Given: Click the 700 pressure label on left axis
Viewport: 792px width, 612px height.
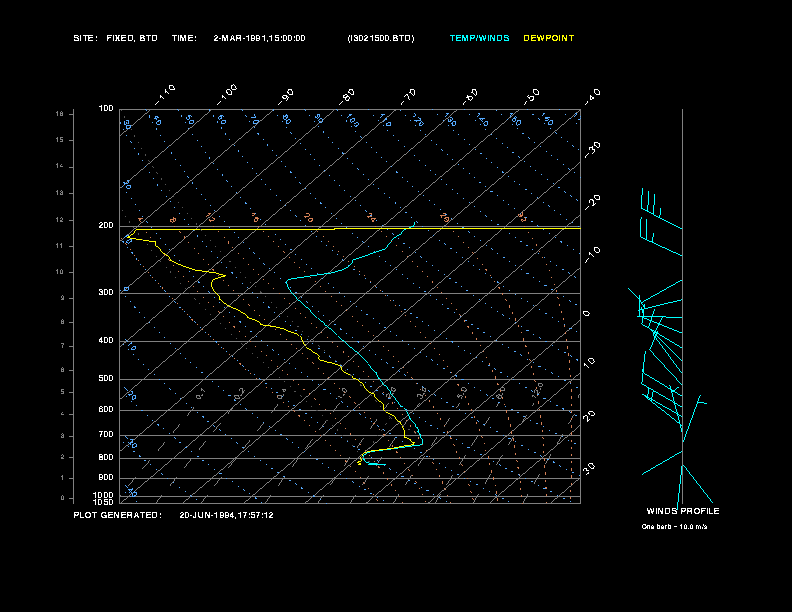Looking at the screenshot, I should (x=106, y=435).
